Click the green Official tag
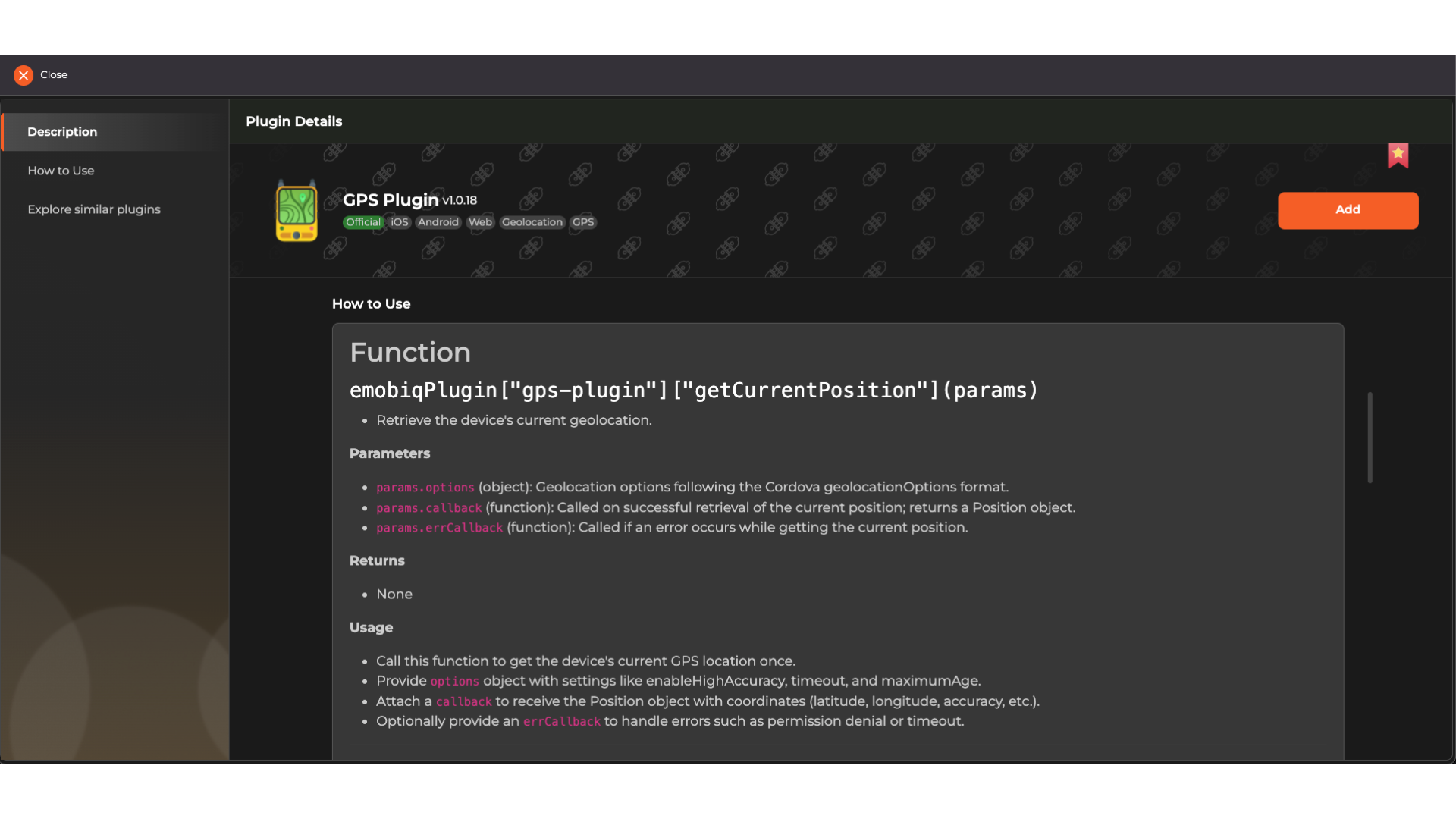Screen dimensions: 1456x819 click(x=363, y=222)
